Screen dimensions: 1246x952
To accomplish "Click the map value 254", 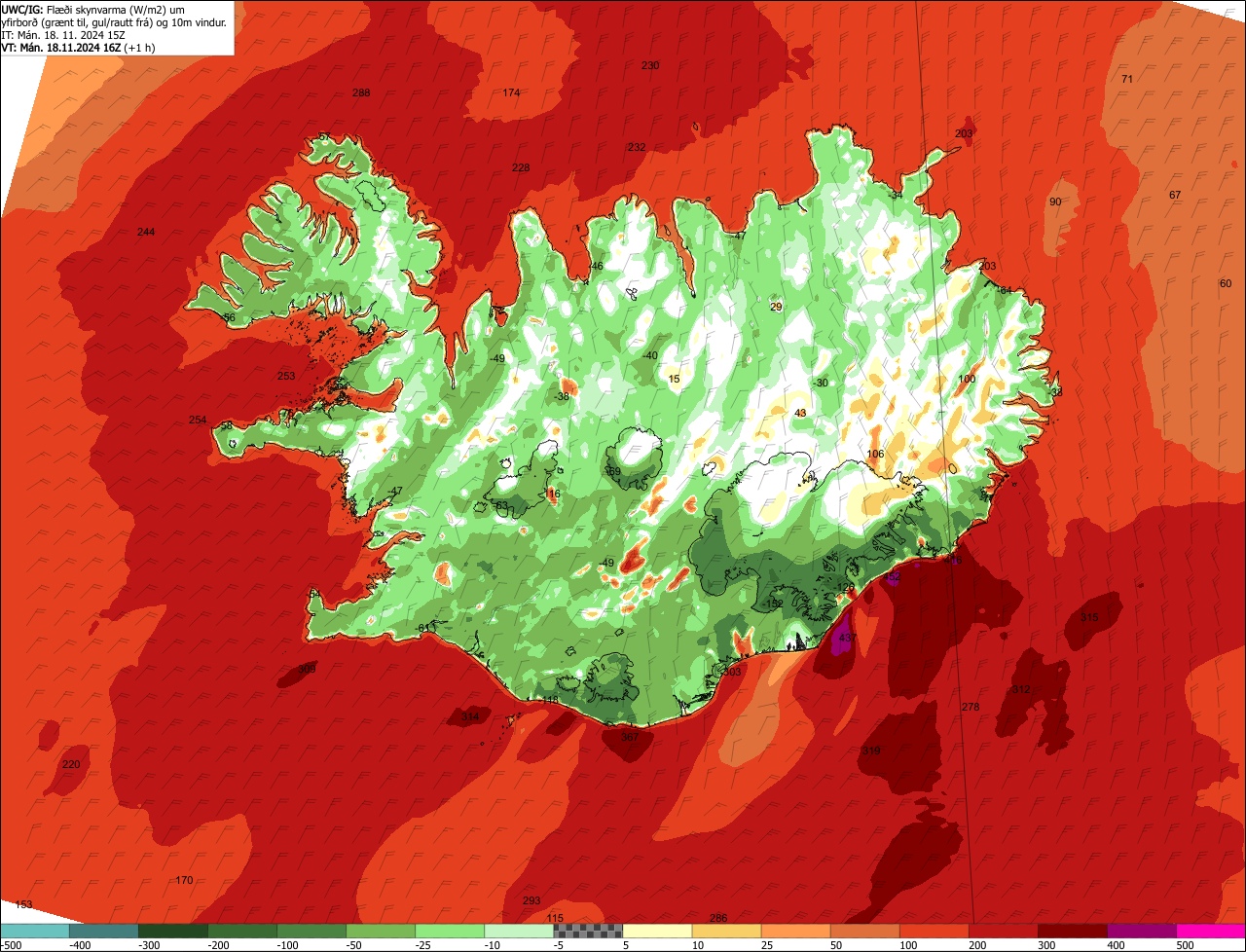I will click(x=198, y=420).
